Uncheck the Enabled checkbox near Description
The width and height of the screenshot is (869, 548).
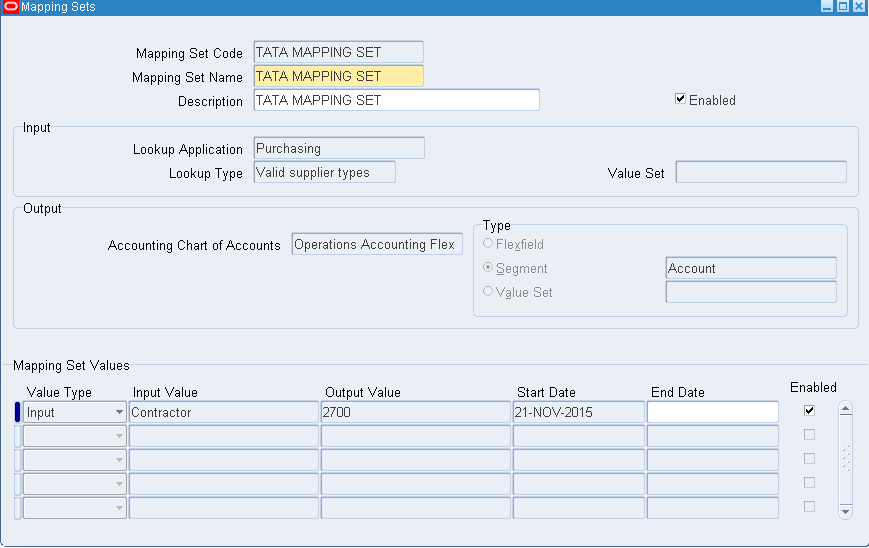pyautogui.click(x=681, y=100)
